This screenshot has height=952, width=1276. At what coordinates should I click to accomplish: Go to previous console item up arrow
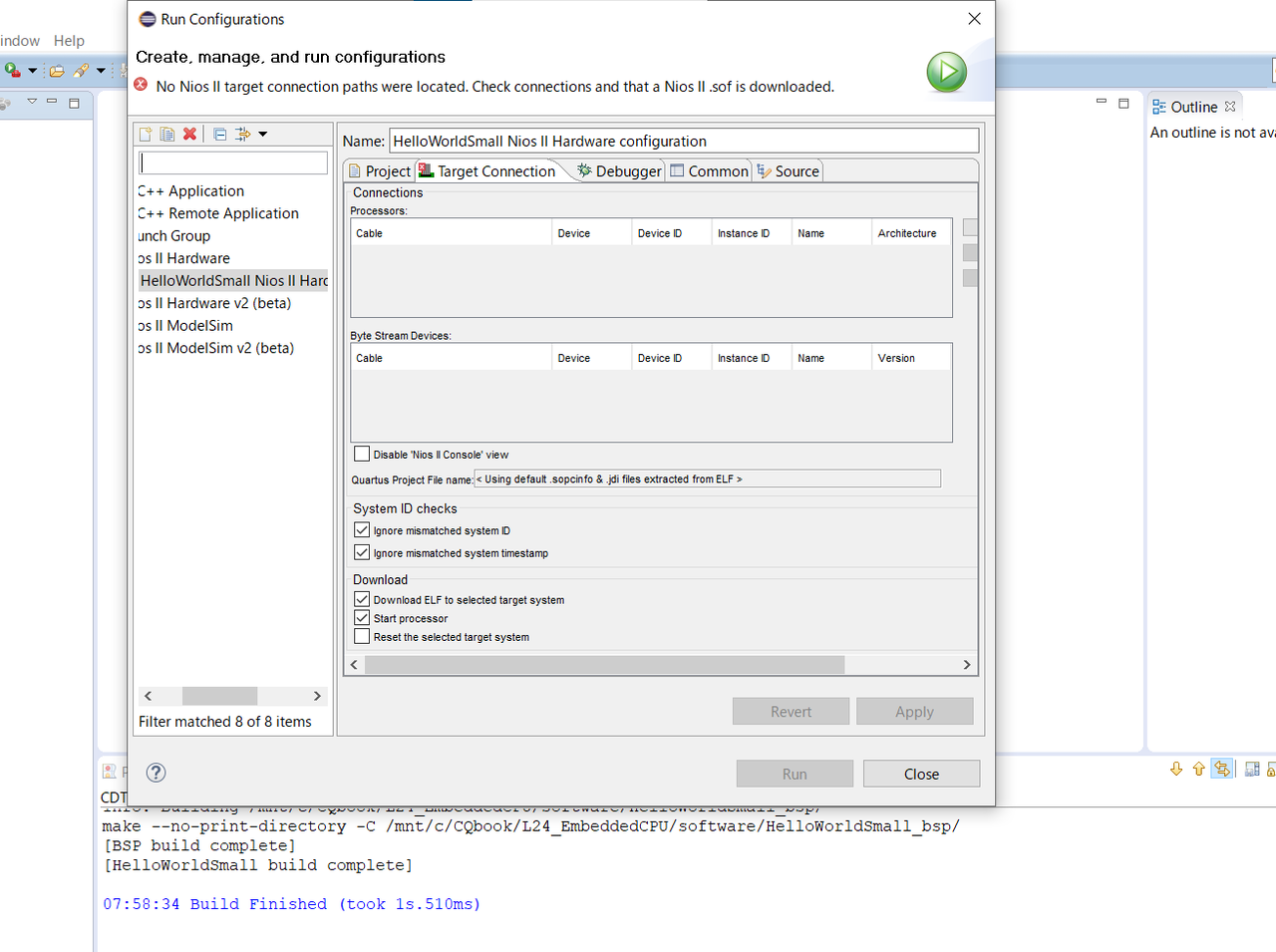(1198, 769)
